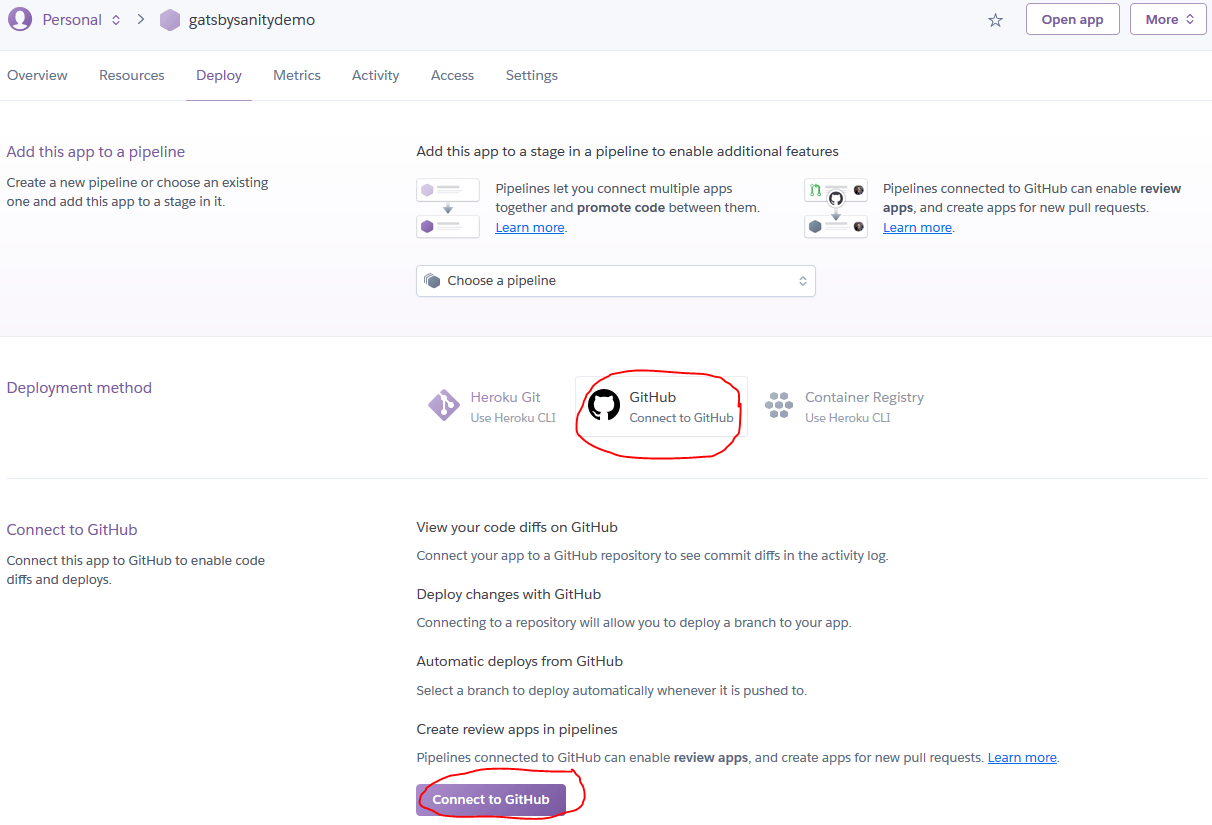Open the Personal account switcher dropdown

pos(82,20)
